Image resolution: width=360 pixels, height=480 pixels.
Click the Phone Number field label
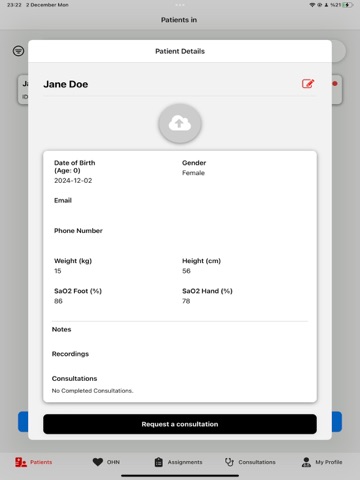pos(78,231)
